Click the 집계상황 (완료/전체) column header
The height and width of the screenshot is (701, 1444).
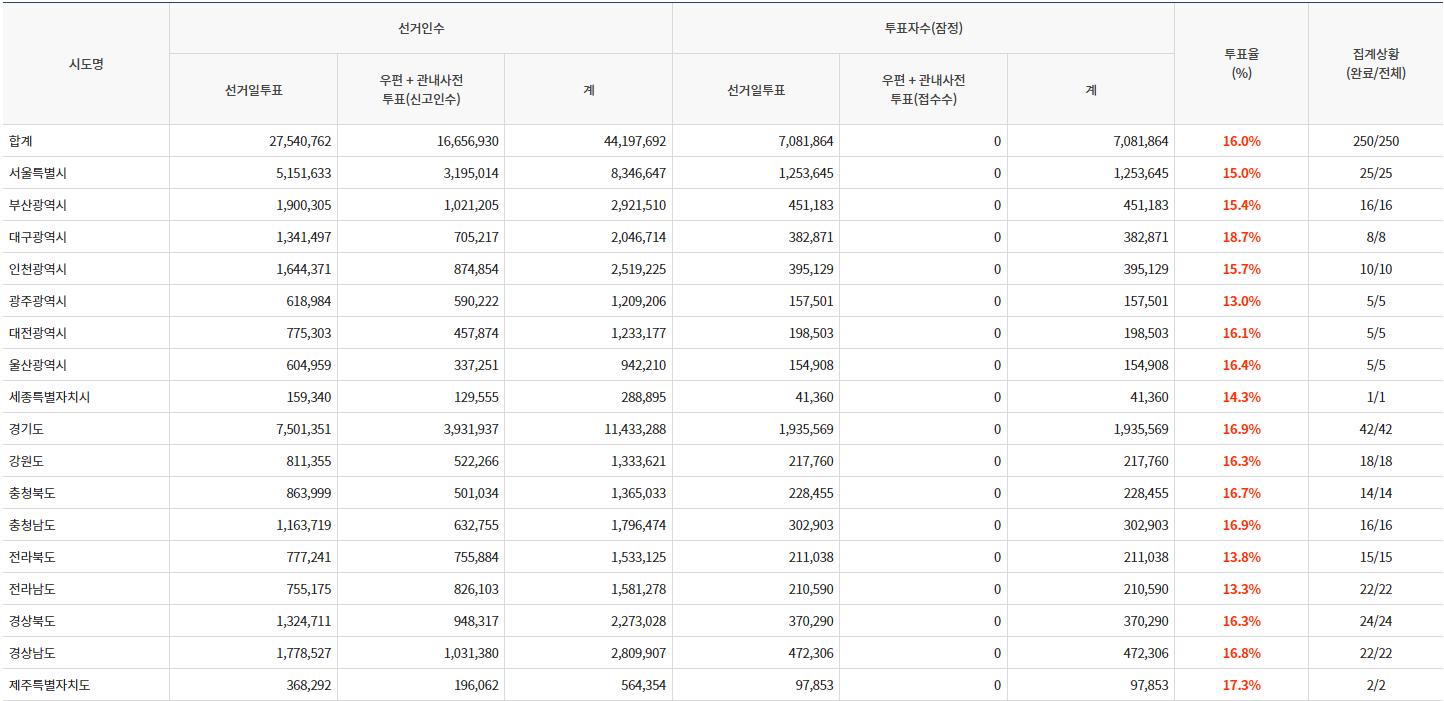[x=1375, y=64]
